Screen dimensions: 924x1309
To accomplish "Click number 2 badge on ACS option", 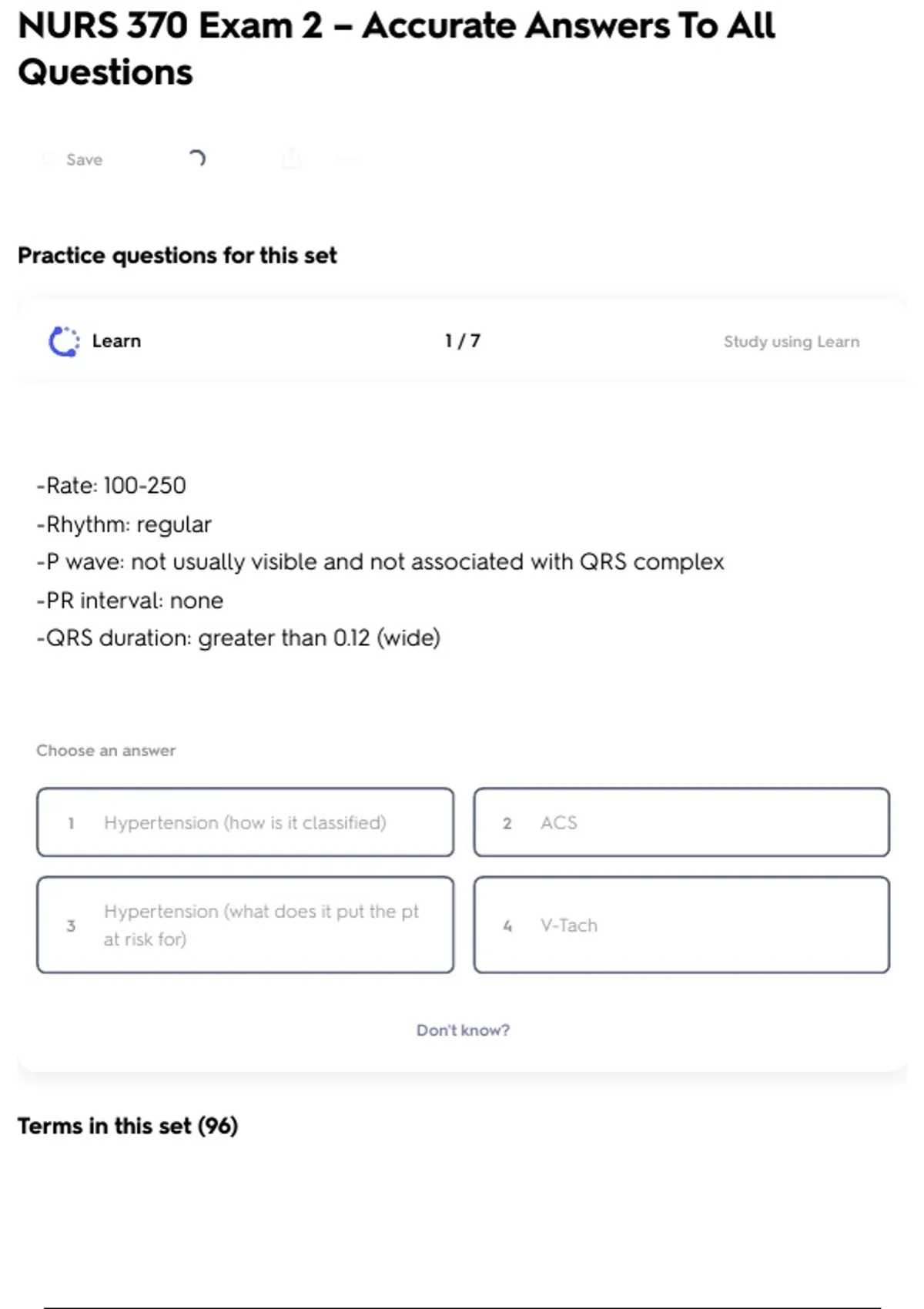I will (x=507, y=823).
